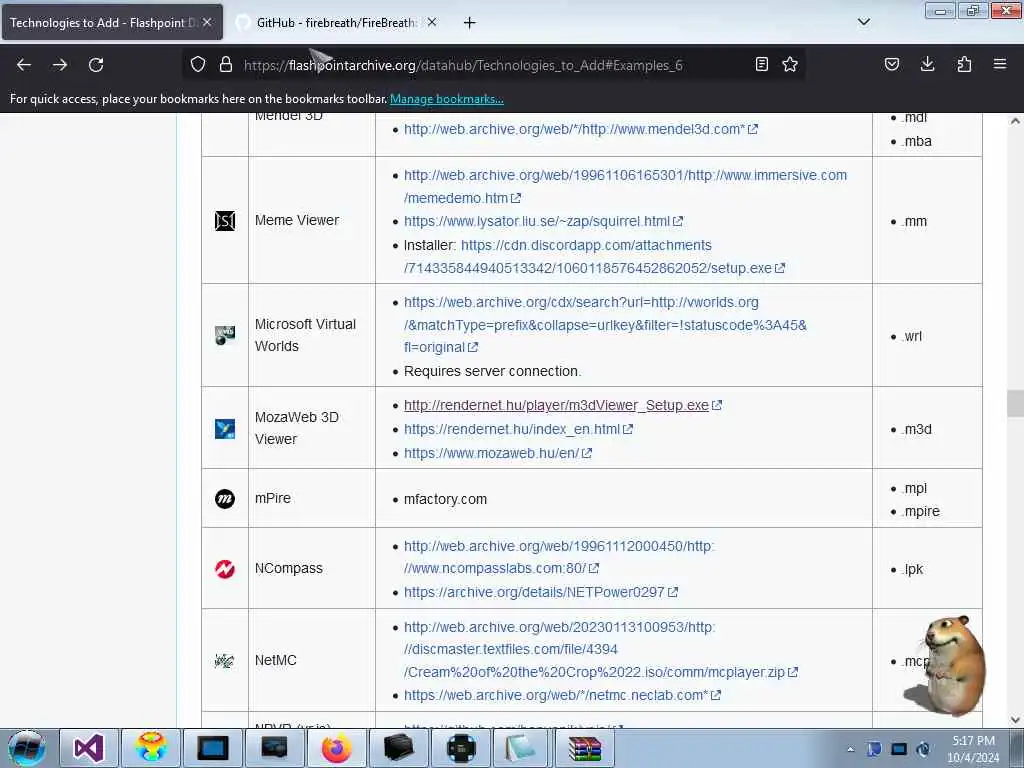The width and height of the screenshot is (1024, 768).
Task: Click the page vertical scrollbar thumb
Action: [x=1015, y=403]
